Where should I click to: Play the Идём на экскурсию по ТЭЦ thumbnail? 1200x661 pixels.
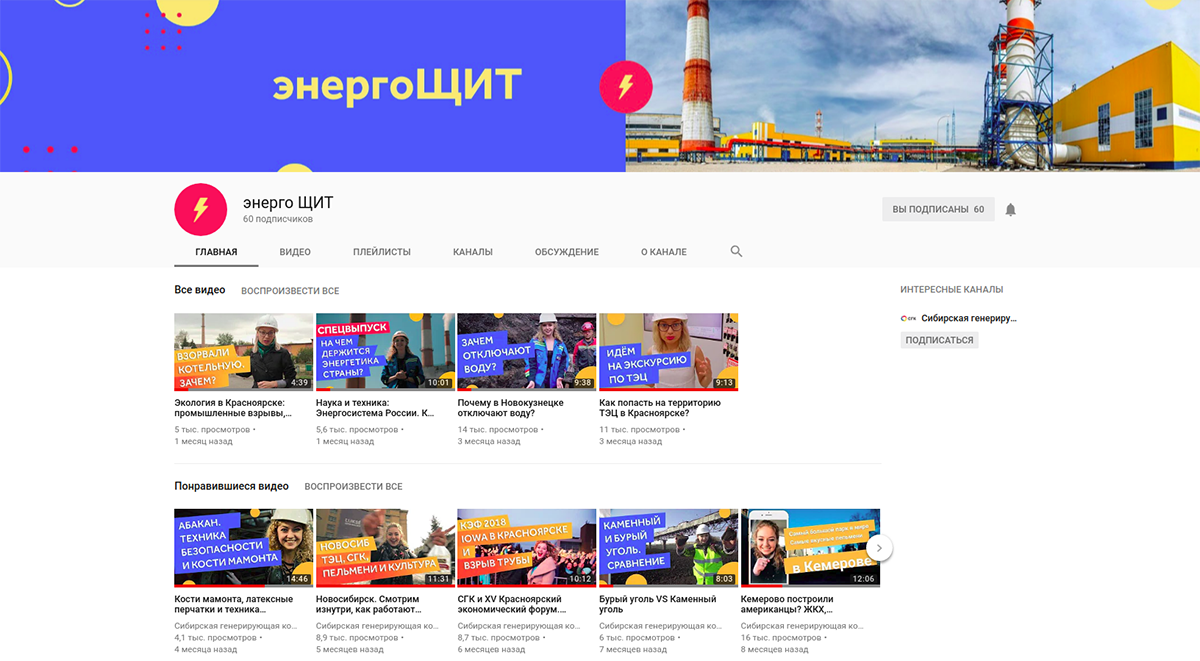coord(669,352)
